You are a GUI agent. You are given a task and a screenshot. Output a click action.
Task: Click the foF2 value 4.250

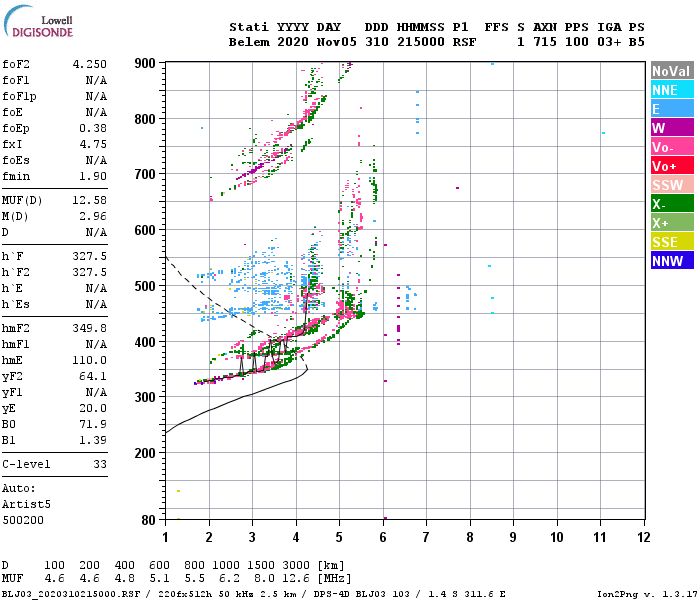(x=90, y=64)
